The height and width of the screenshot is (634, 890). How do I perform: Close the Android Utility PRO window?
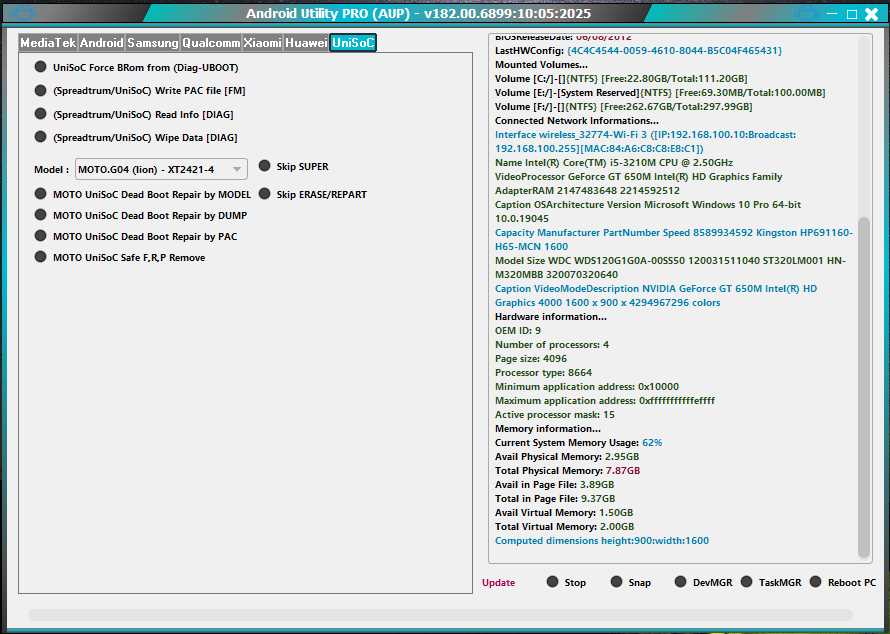[872, 14]
